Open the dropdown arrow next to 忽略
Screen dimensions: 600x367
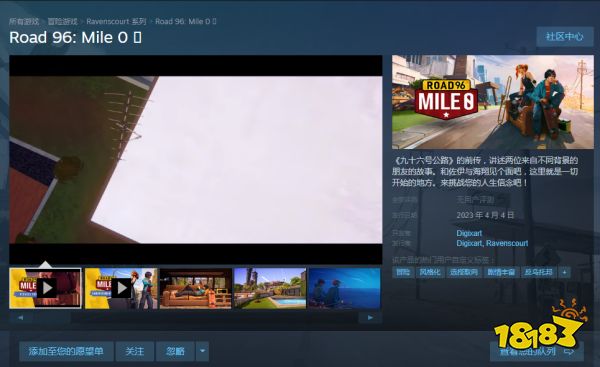(x=202, y=351)
